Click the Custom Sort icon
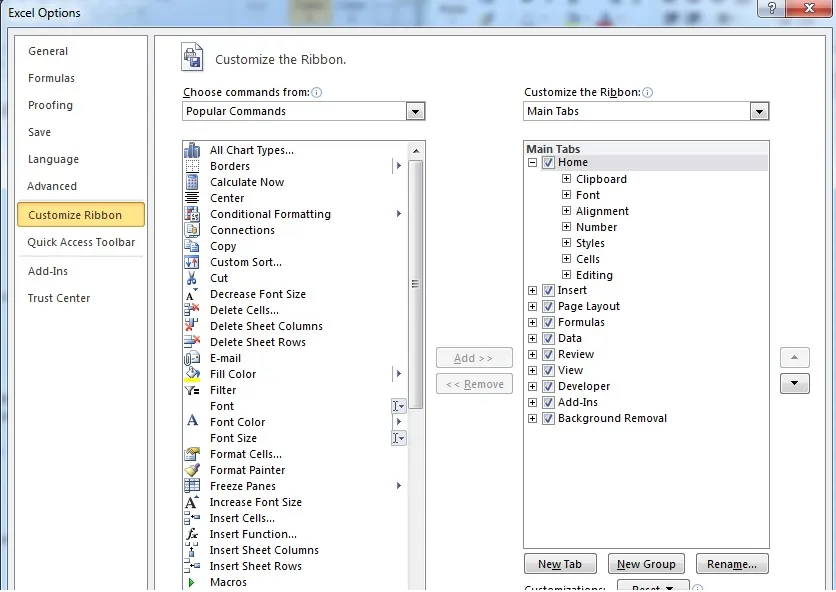The height and width of the screenshot is (592, 836). [192, 262]
